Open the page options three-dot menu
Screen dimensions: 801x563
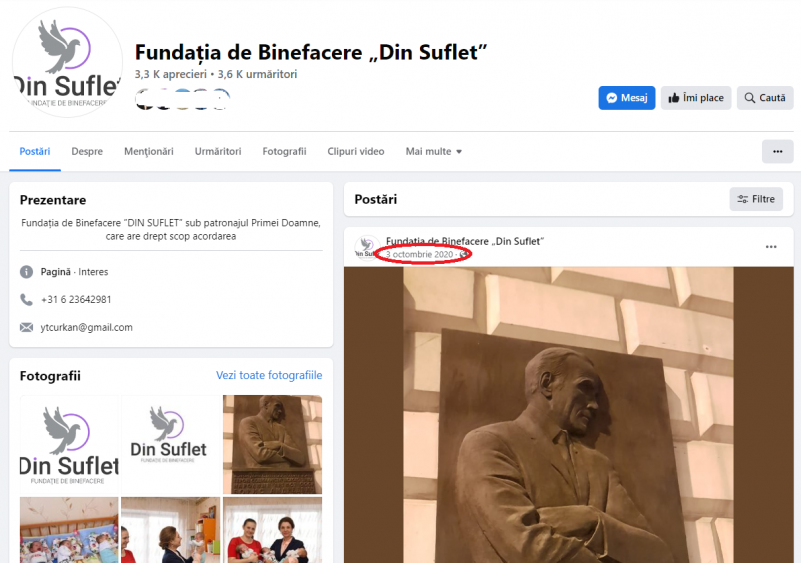tap(778, 151)
